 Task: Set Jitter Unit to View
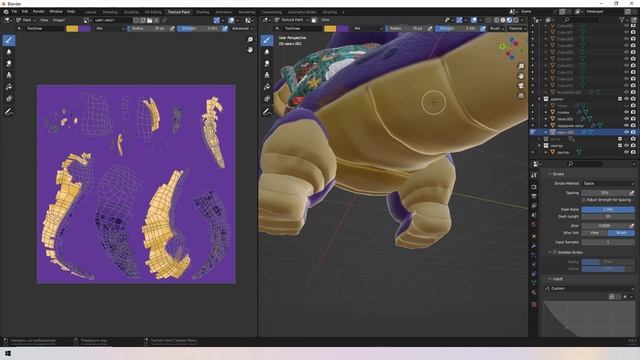595,233
